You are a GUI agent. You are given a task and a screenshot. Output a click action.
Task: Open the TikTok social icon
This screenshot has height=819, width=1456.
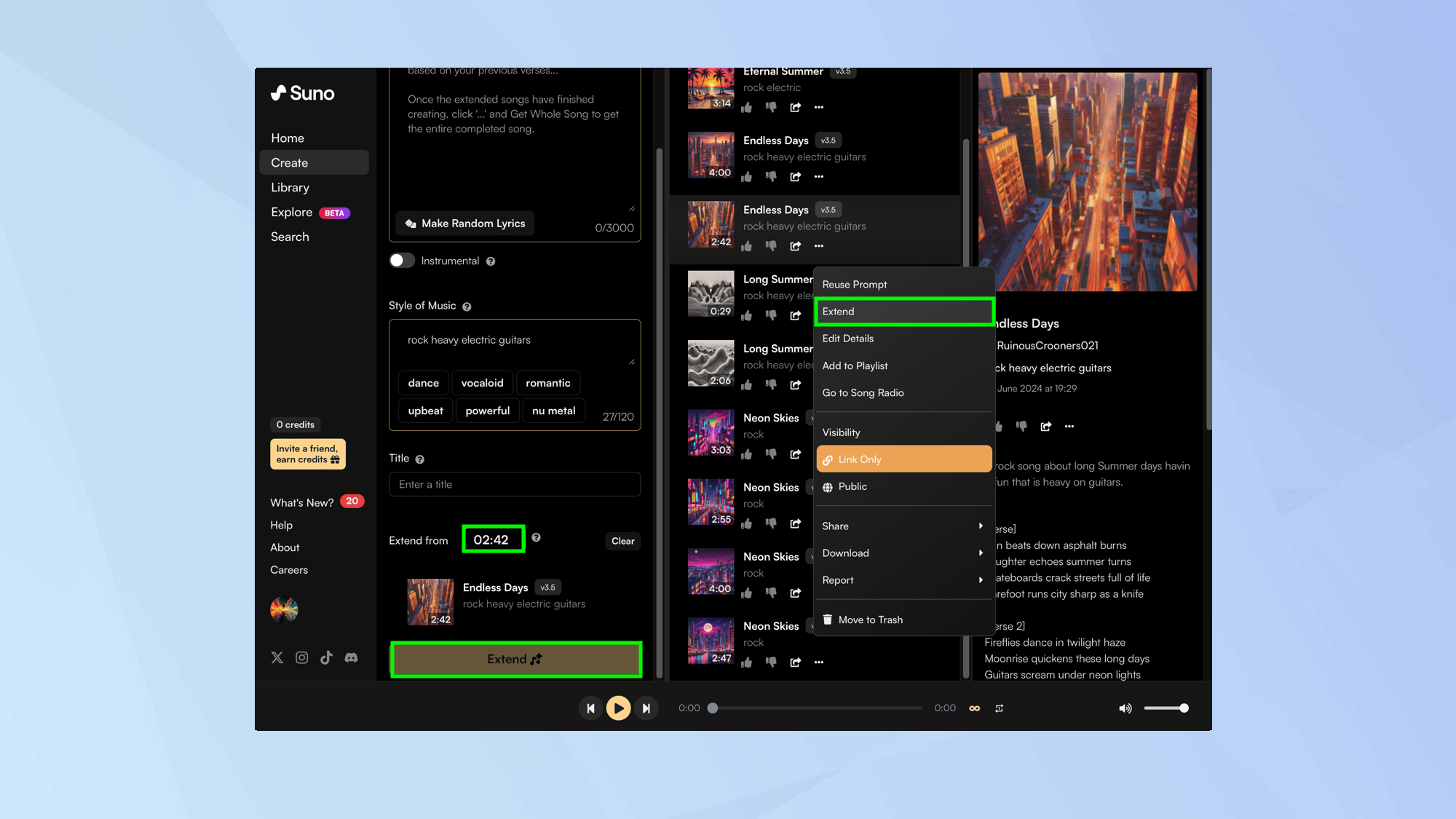point(326,657)
